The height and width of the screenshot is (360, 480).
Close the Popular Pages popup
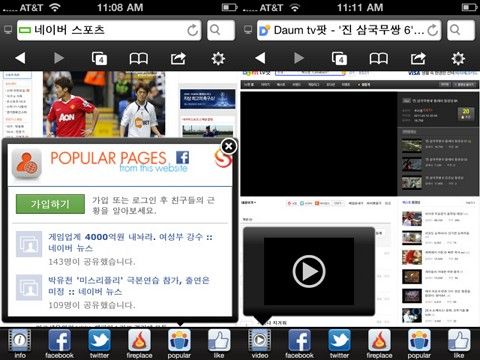pos(229,146)
